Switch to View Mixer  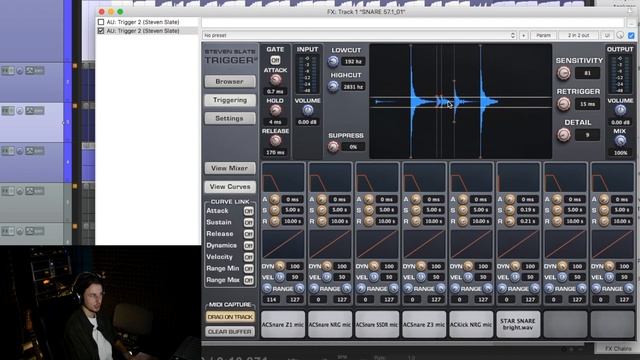click(230, 168)
